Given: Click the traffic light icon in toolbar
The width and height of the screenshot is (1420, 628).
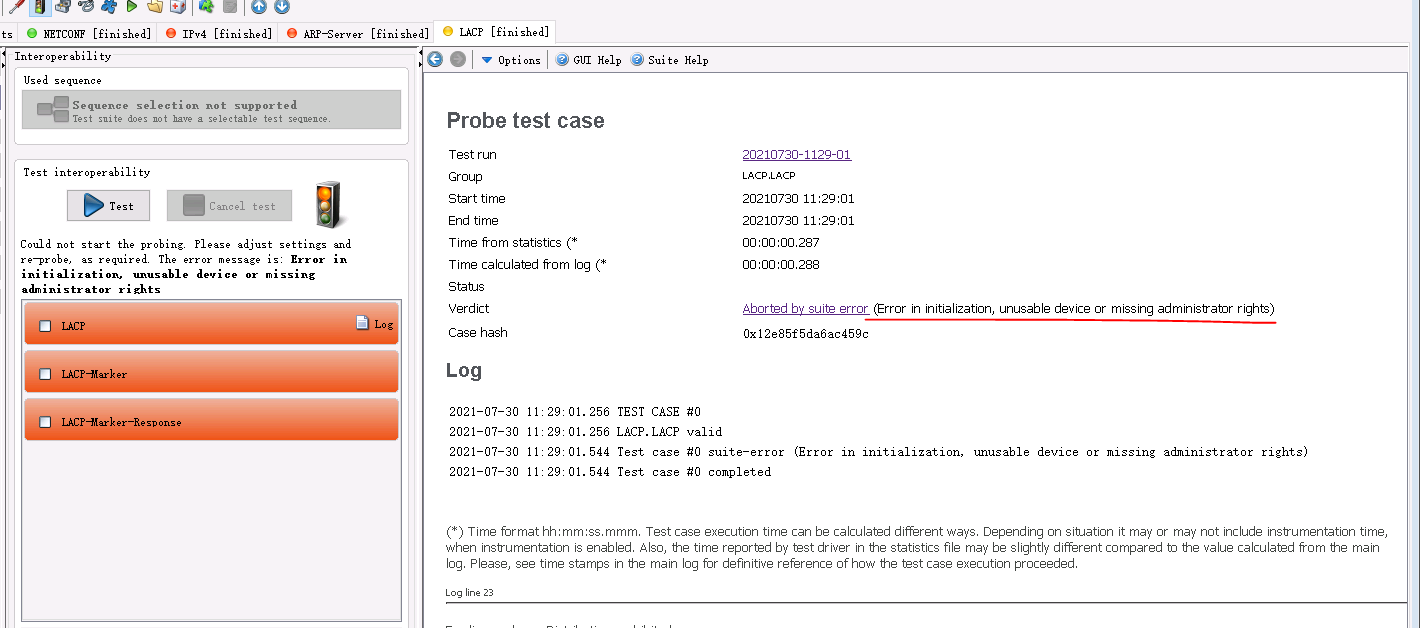Looking at the screenshot, I should click(40, 7).
